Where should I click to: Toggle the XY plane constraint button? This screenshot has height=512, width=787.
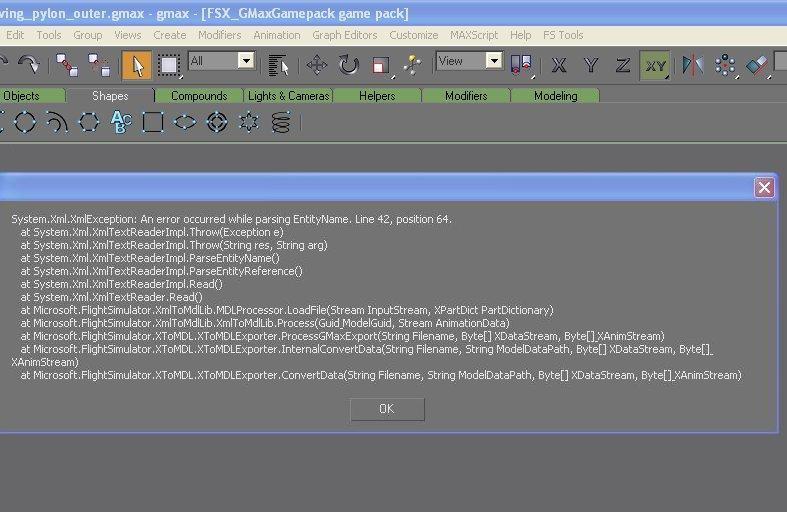coord(655,65)
